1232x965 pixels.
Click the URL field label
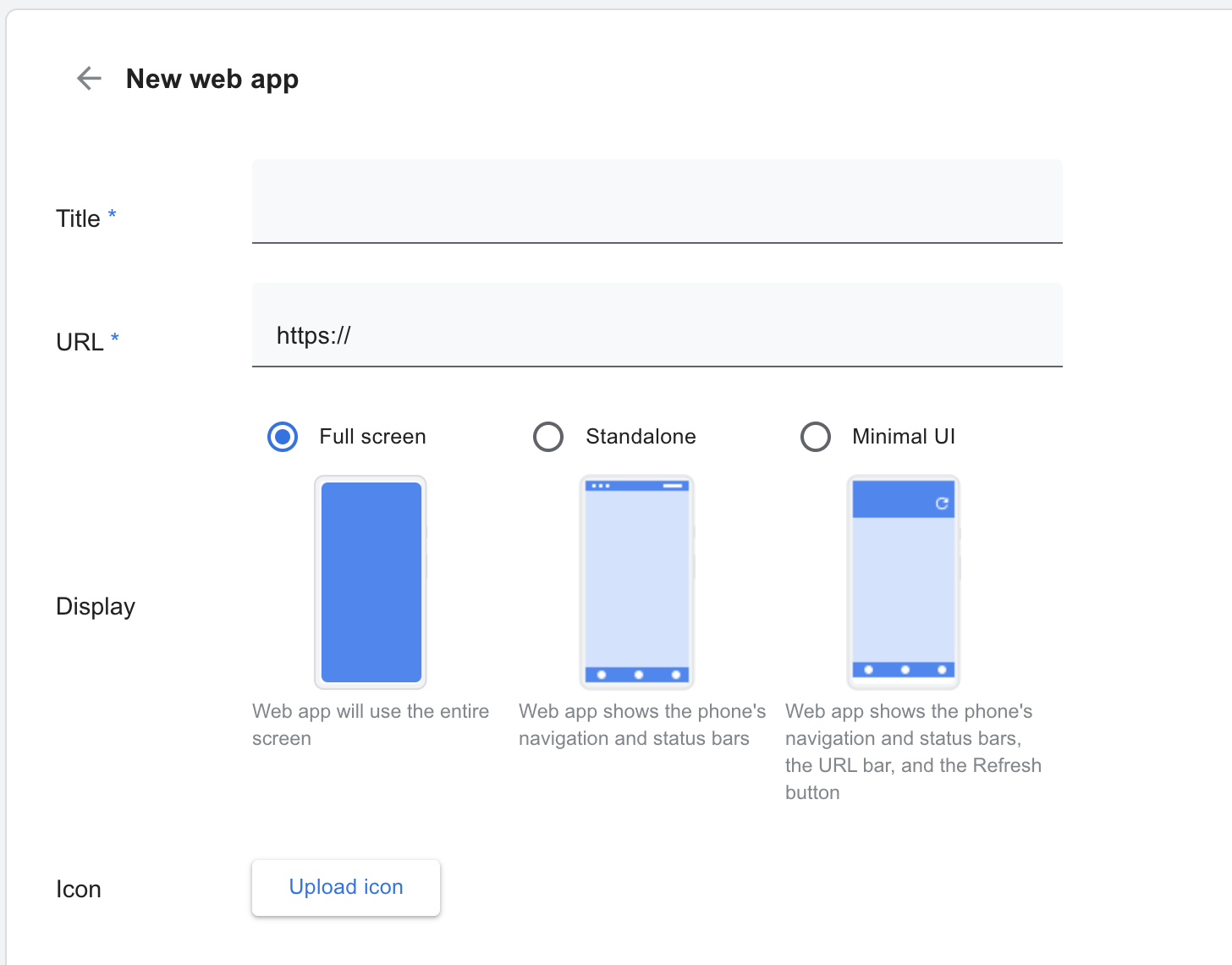pos(80,342)
